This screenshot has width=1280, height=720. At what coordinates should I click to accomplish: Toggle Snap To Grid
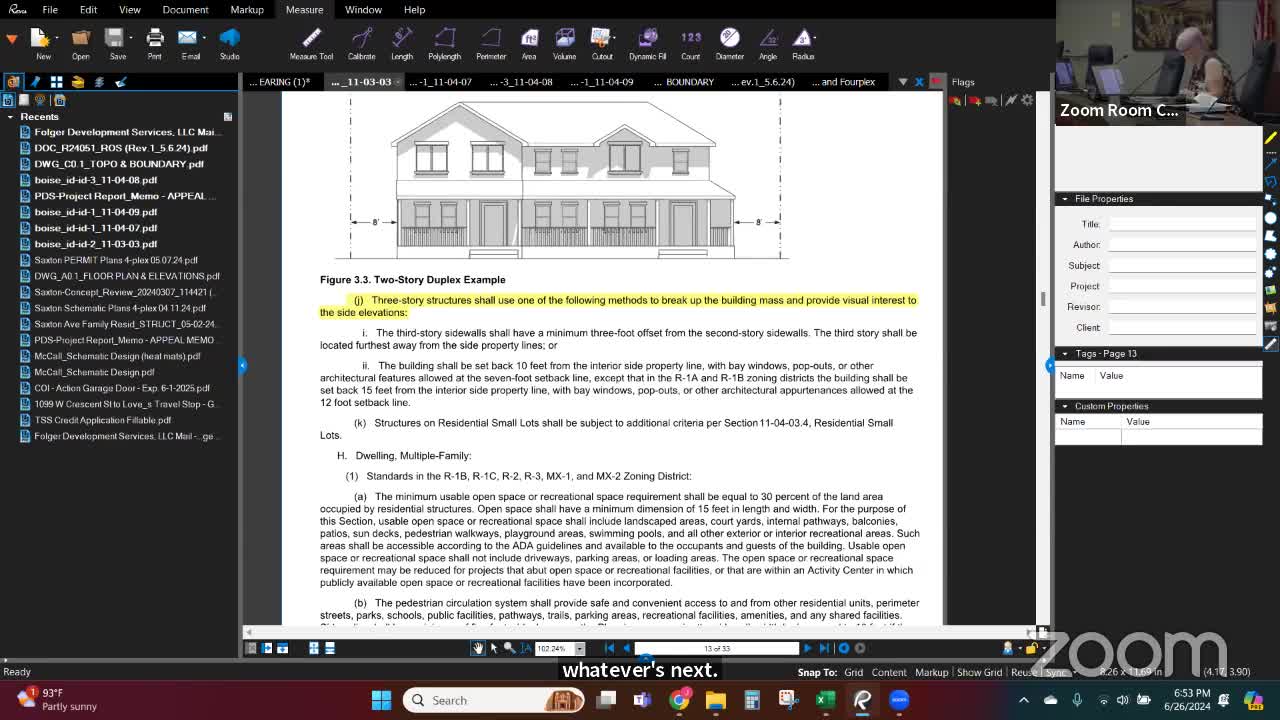[853, 672]
